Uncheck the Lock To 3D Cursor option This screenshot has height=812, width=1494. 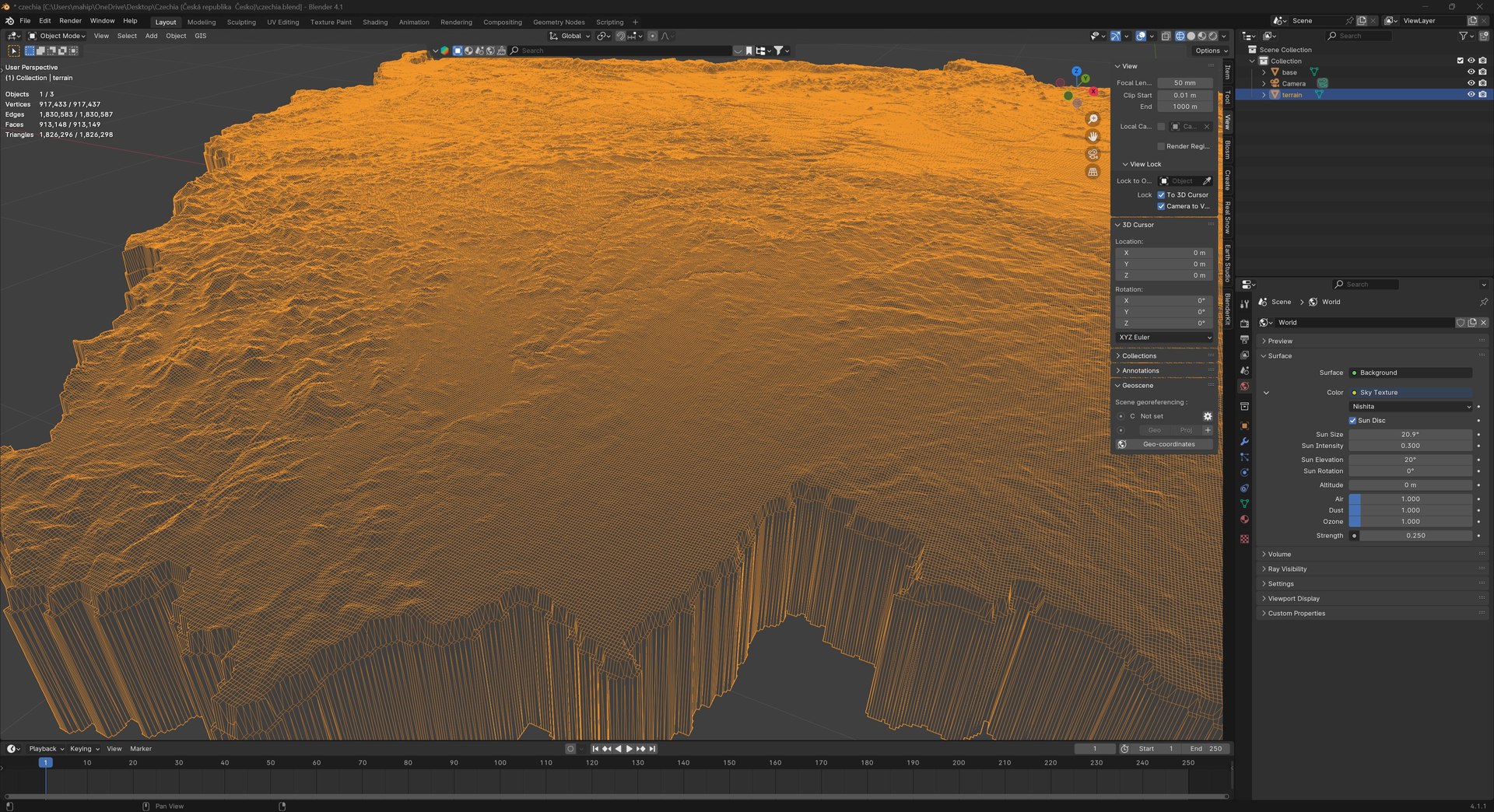(x=1161, y=195)
